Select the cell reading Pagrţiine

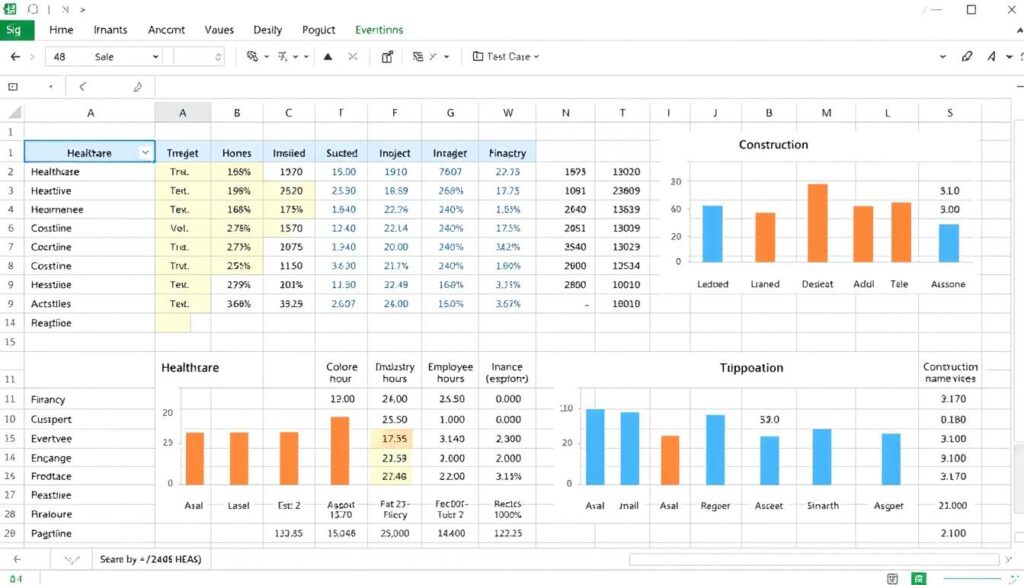tap(89, 533)
